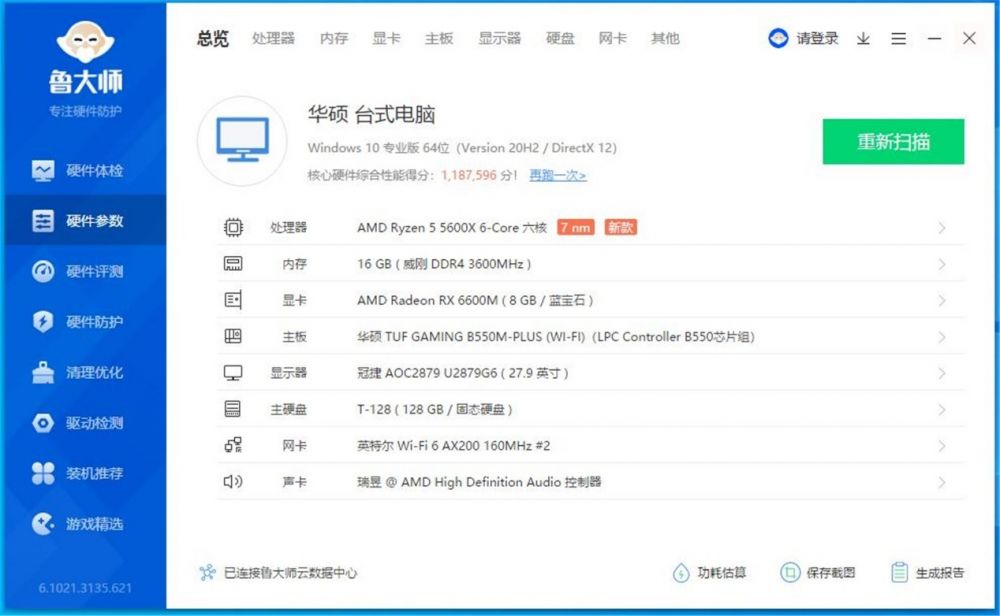
Task: Click the download arrow icon
Action: coord(863,39)
